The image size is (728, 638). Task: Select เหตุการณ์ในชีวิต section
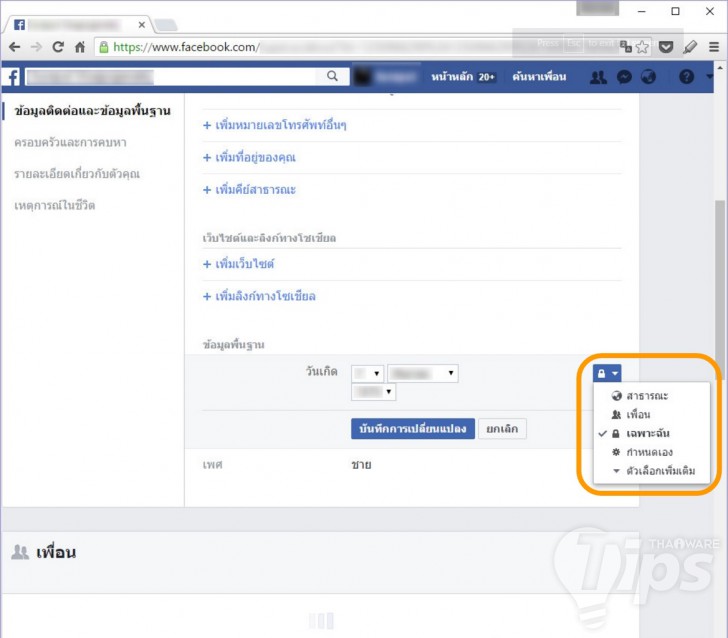click(54, 205)
